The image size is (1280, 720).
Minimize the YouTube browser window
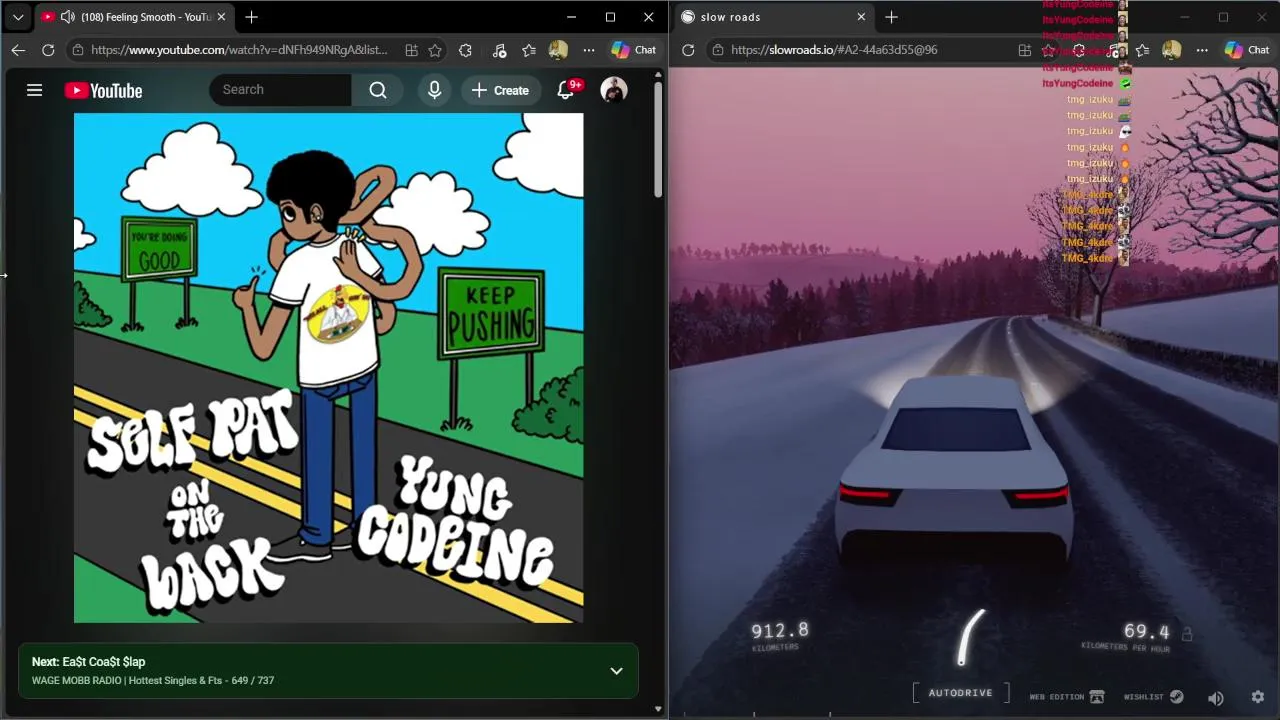pos(571,17)
